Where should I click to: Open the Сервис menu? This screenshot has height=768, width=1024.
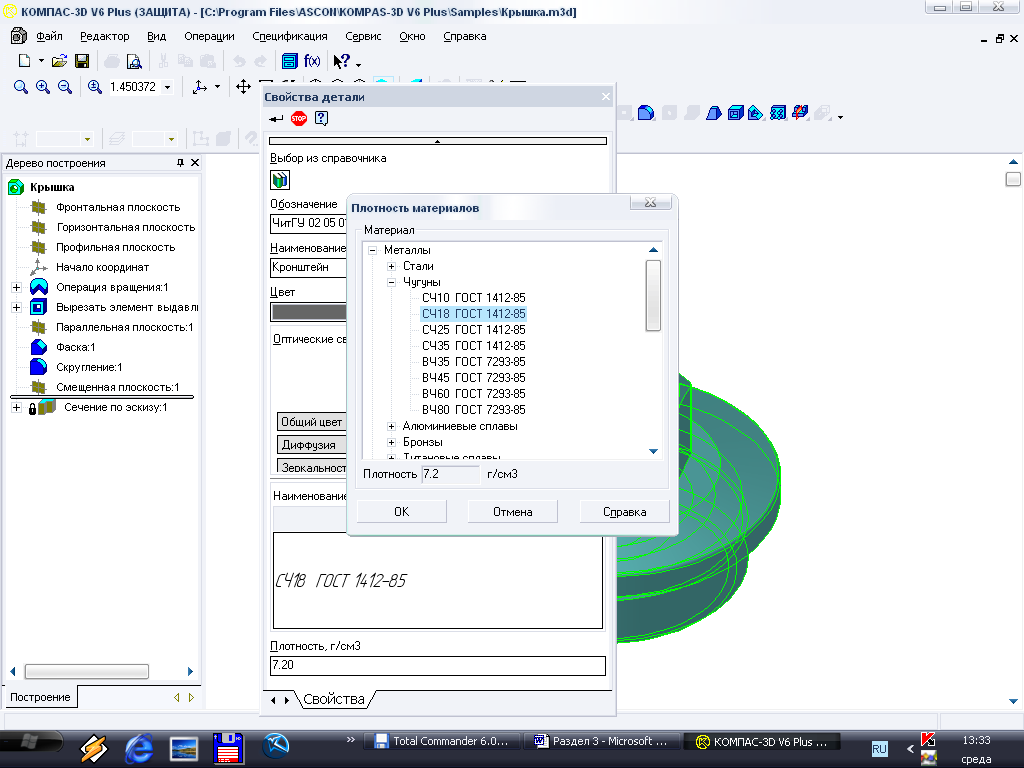coord(363,37)
